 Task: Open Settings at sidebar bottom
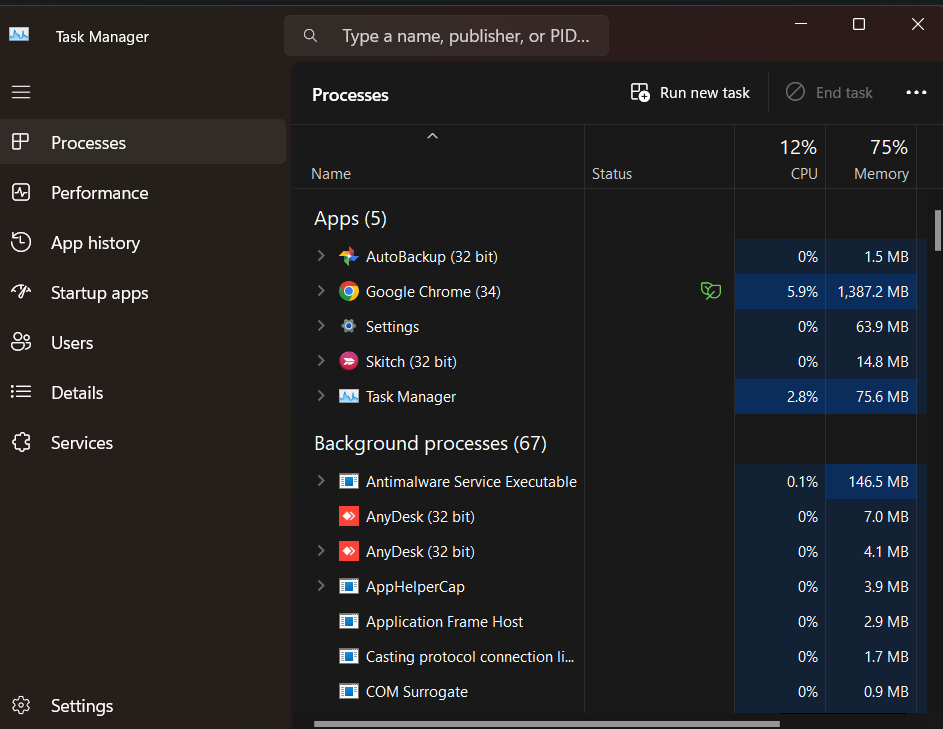[143, 705]
